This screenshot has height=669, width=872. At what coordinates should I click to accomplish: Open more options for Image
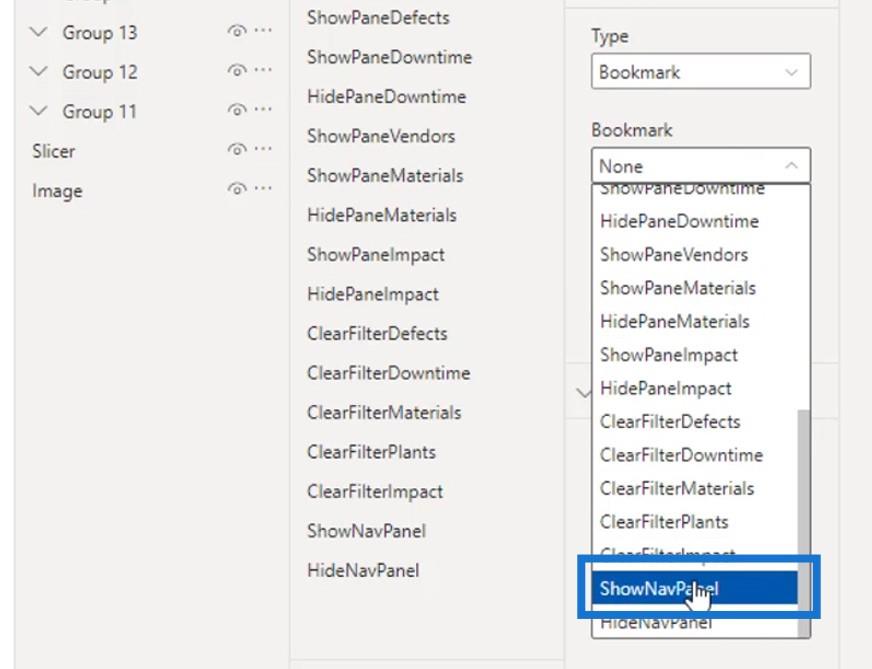(x=263, y=189)
